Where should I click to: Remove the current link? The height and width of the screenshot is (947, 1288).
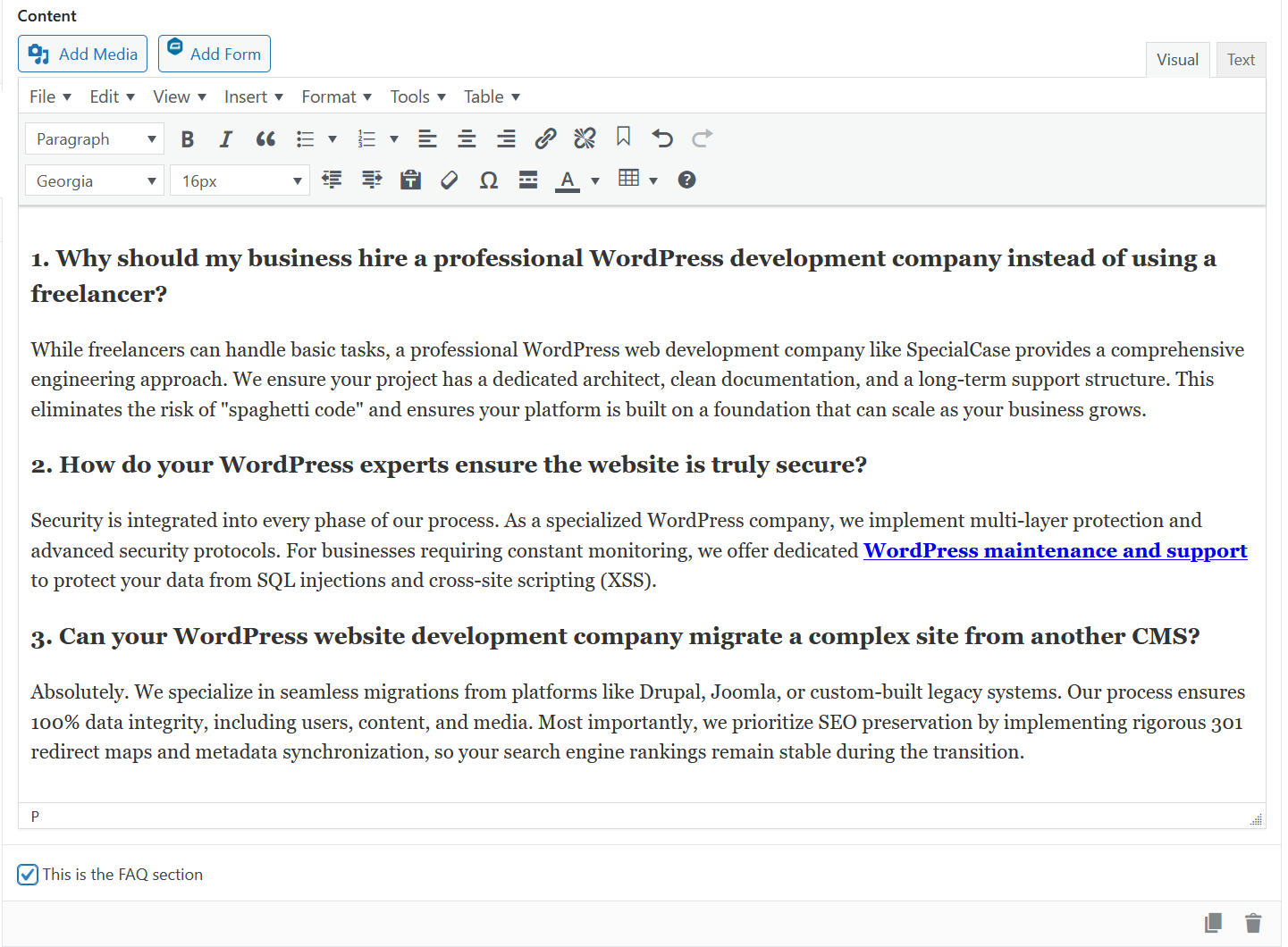click(x=585, y=138)
